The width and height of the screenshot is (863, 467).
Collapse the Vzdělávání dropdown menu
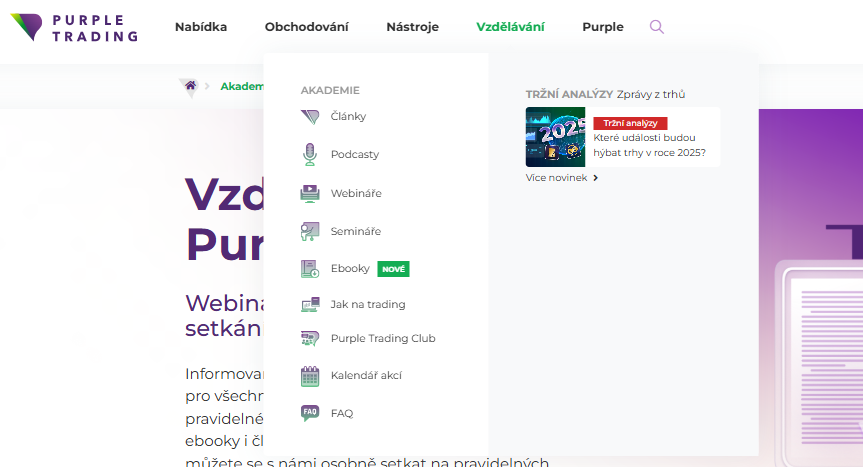coord(510,27)
